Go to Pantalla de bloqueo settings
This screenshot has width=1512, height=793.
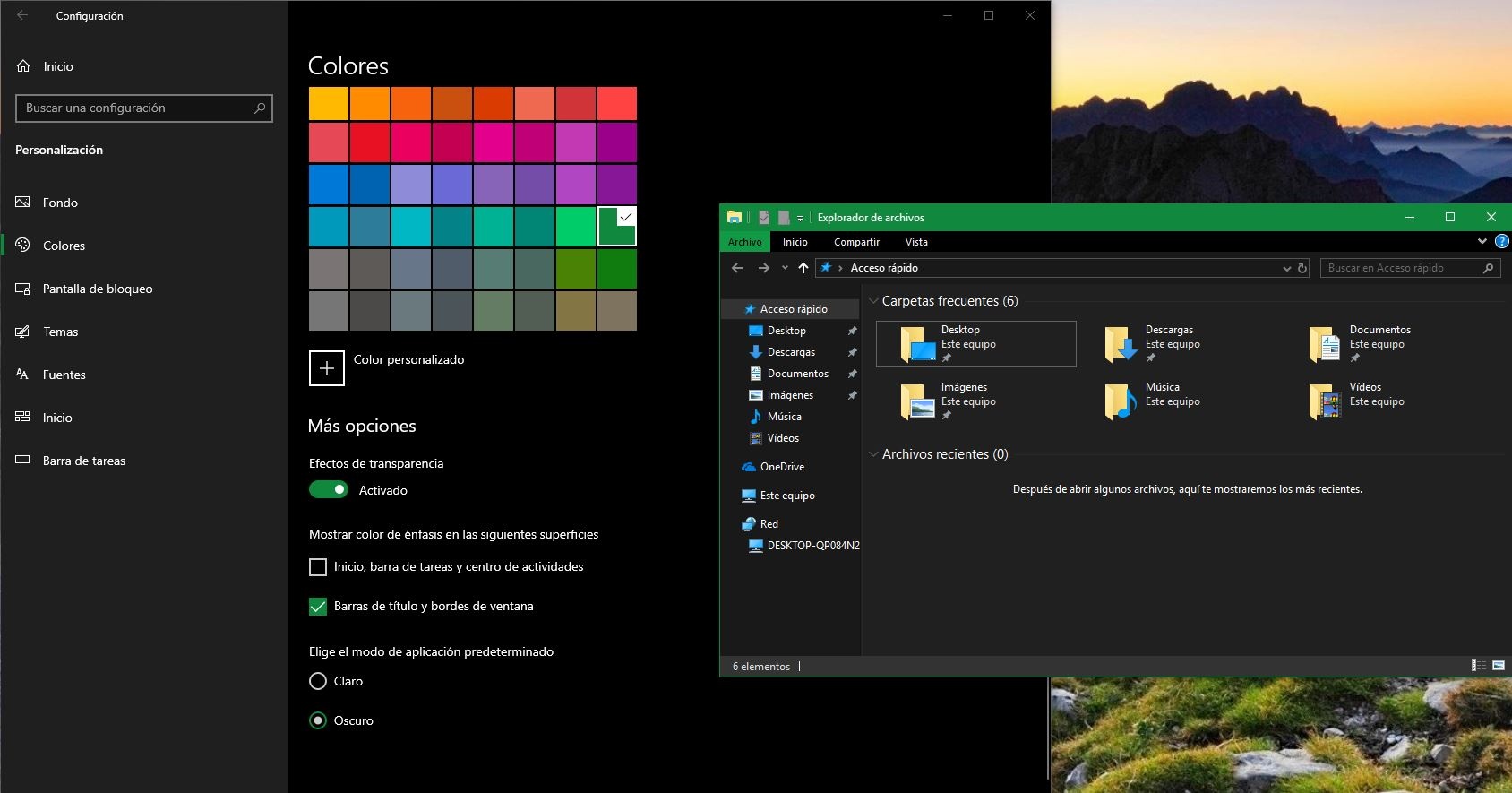point(98,289)
